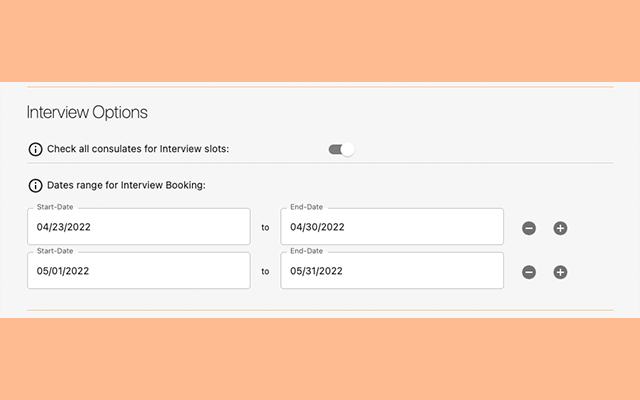Click the 04/23/2022 start date field
Screen dimensions: 640x400
(x=138, y=227)
